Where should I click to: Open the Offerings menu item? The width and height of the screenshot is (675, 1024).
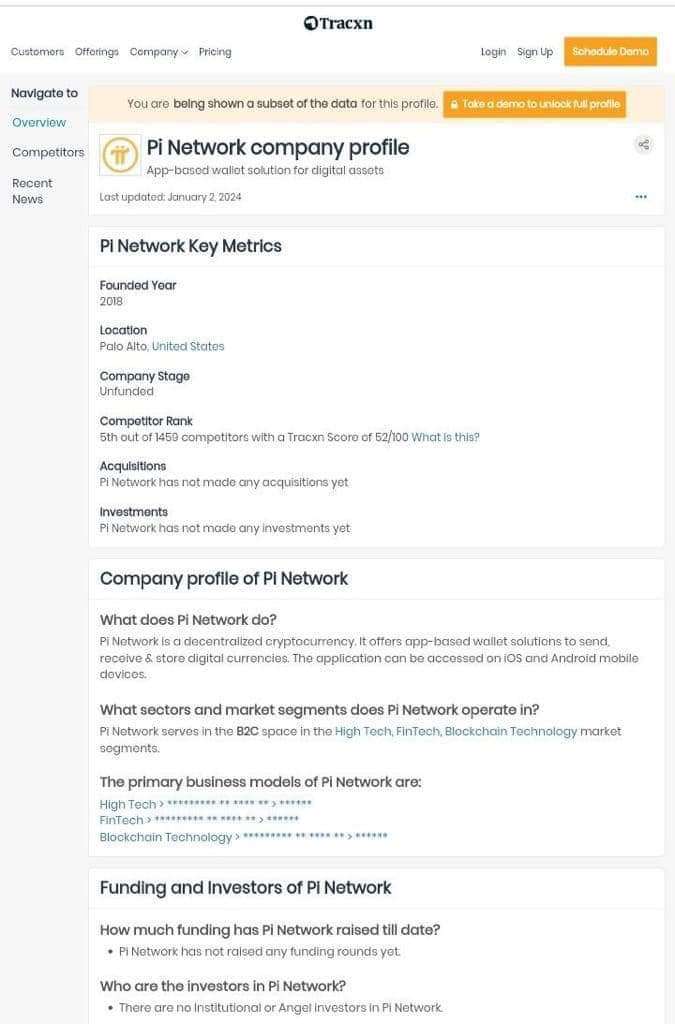(x=96, y=52)
